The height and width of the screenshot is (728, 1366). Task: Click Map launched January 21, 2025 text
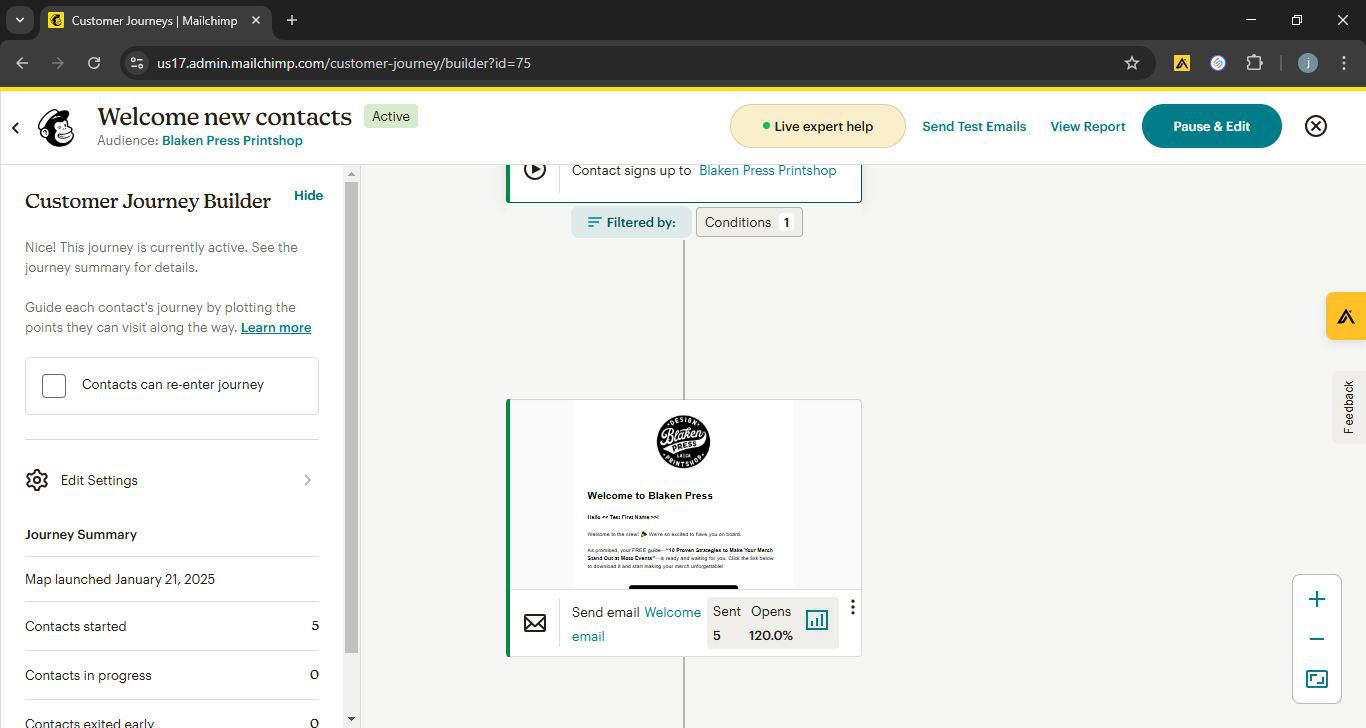tap(120, 579)
